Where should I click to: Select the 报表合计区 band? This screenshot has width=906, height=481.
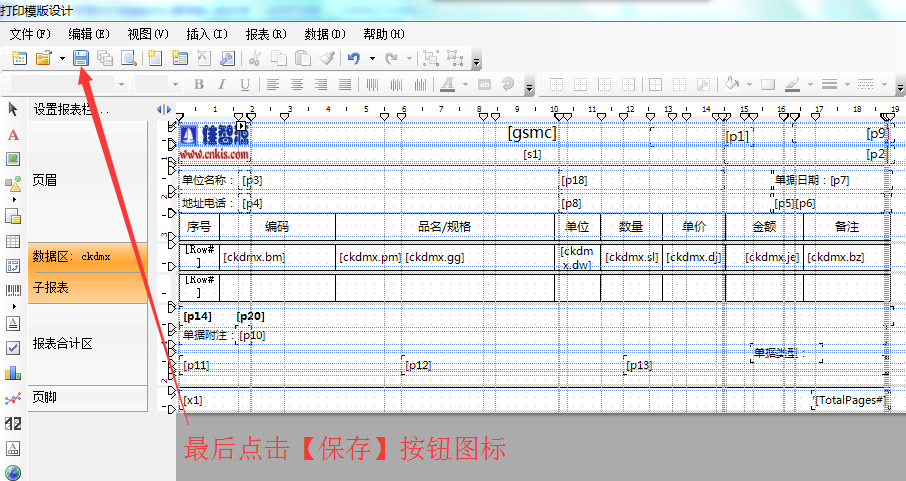tap(88, 343)
